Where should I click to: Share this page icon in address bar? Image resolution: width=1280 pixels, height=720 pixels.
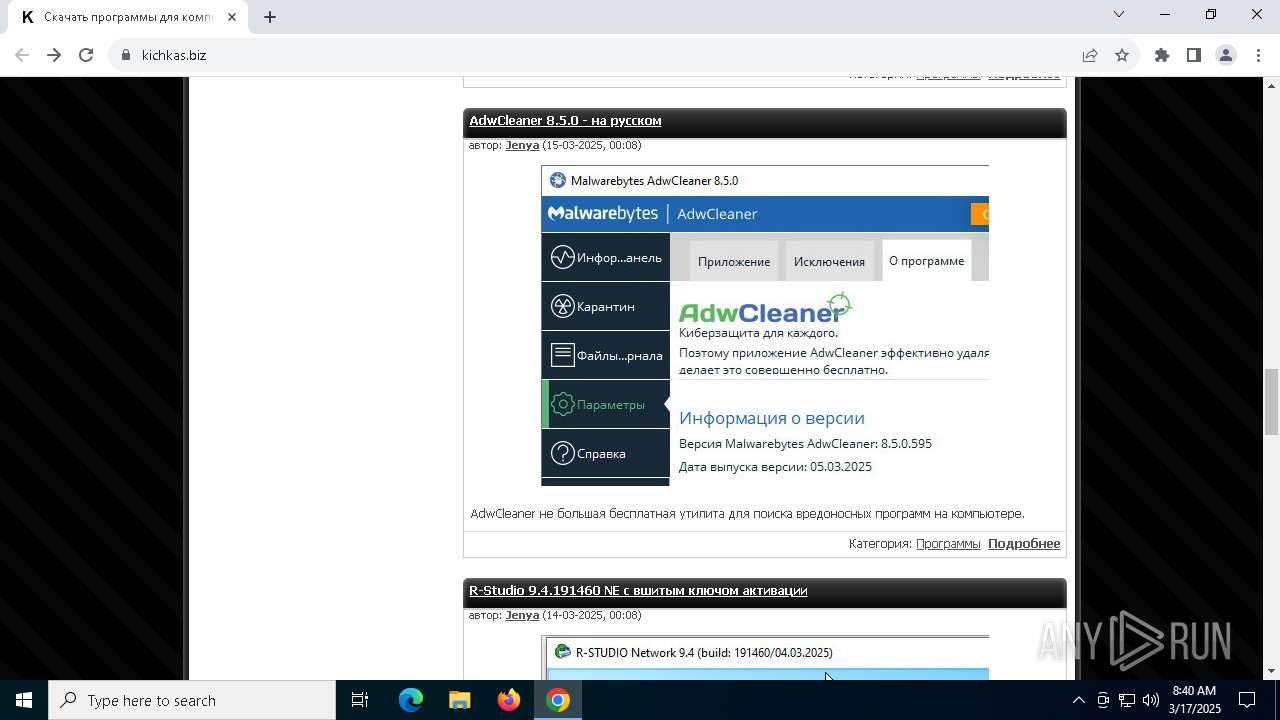pos(1090,55)
